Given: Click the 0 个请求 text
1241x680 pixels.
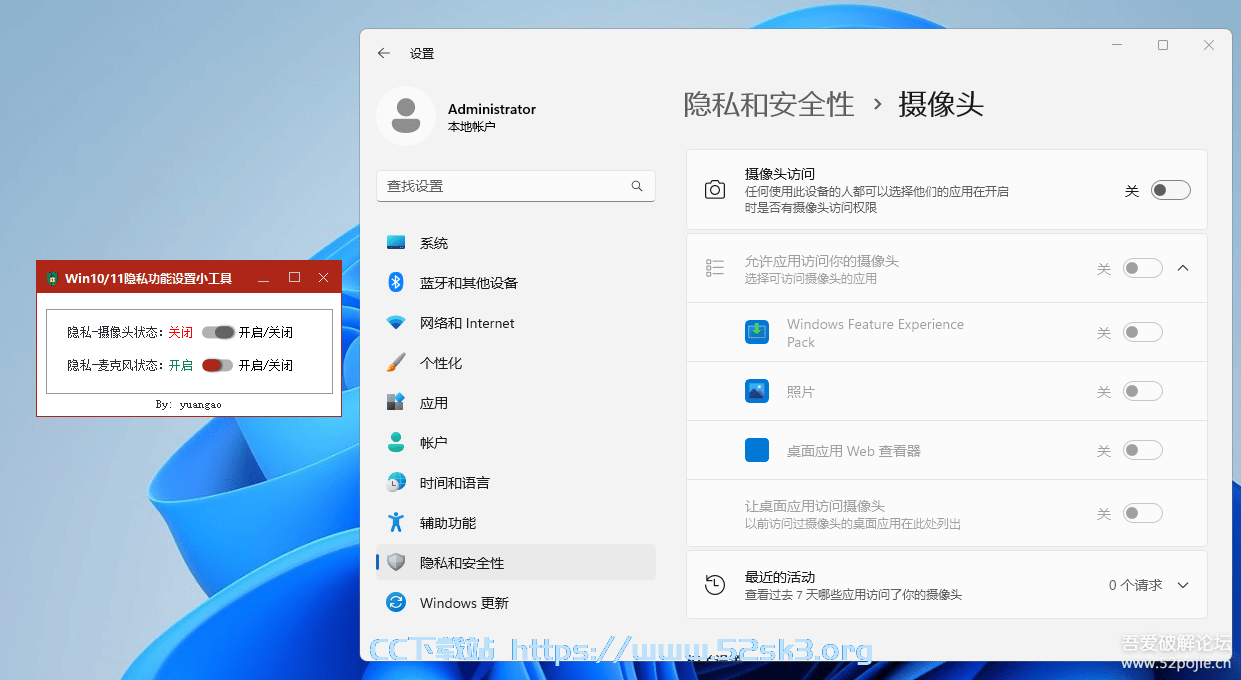Looking at the screenshot, I should 1135,585.
